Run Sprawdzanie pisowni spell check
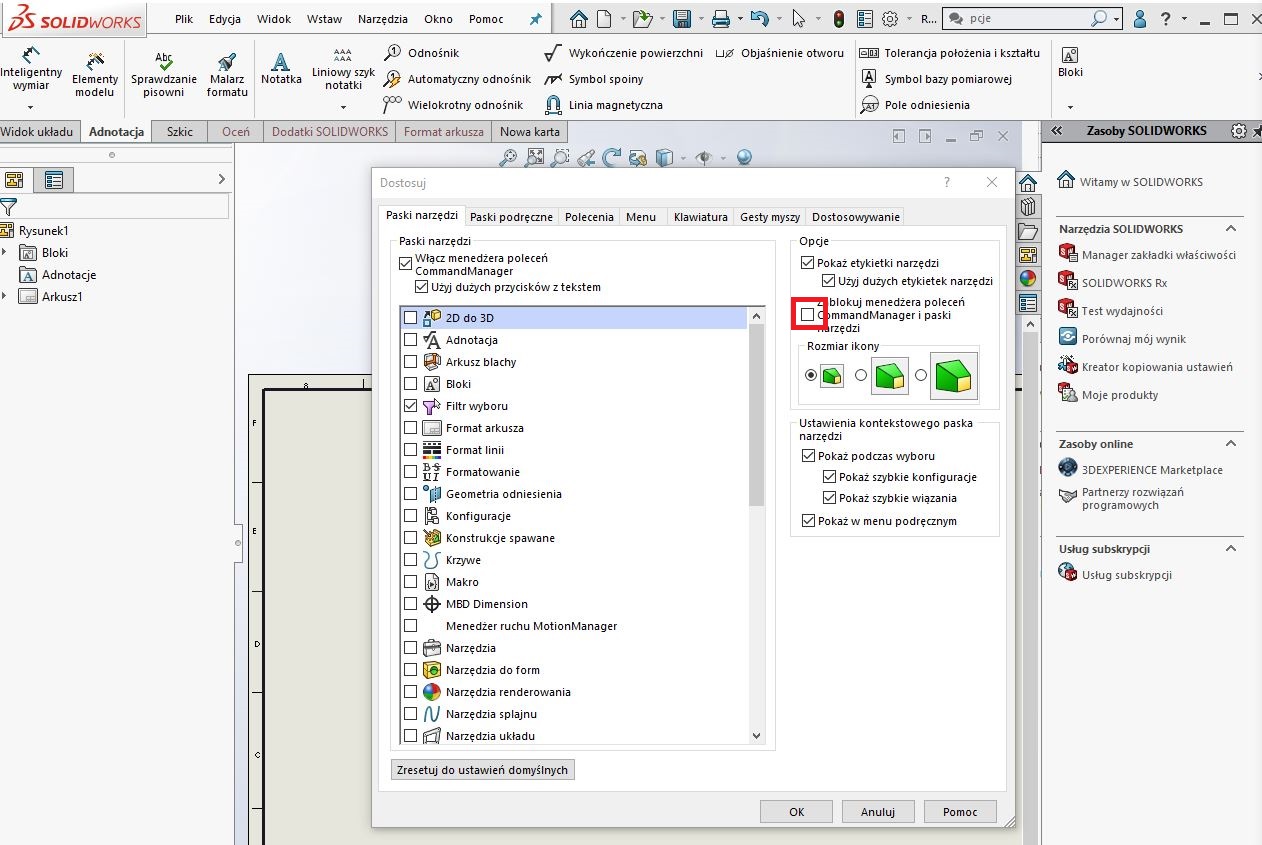The image size is (1262, 845). (x=164, y=74)
